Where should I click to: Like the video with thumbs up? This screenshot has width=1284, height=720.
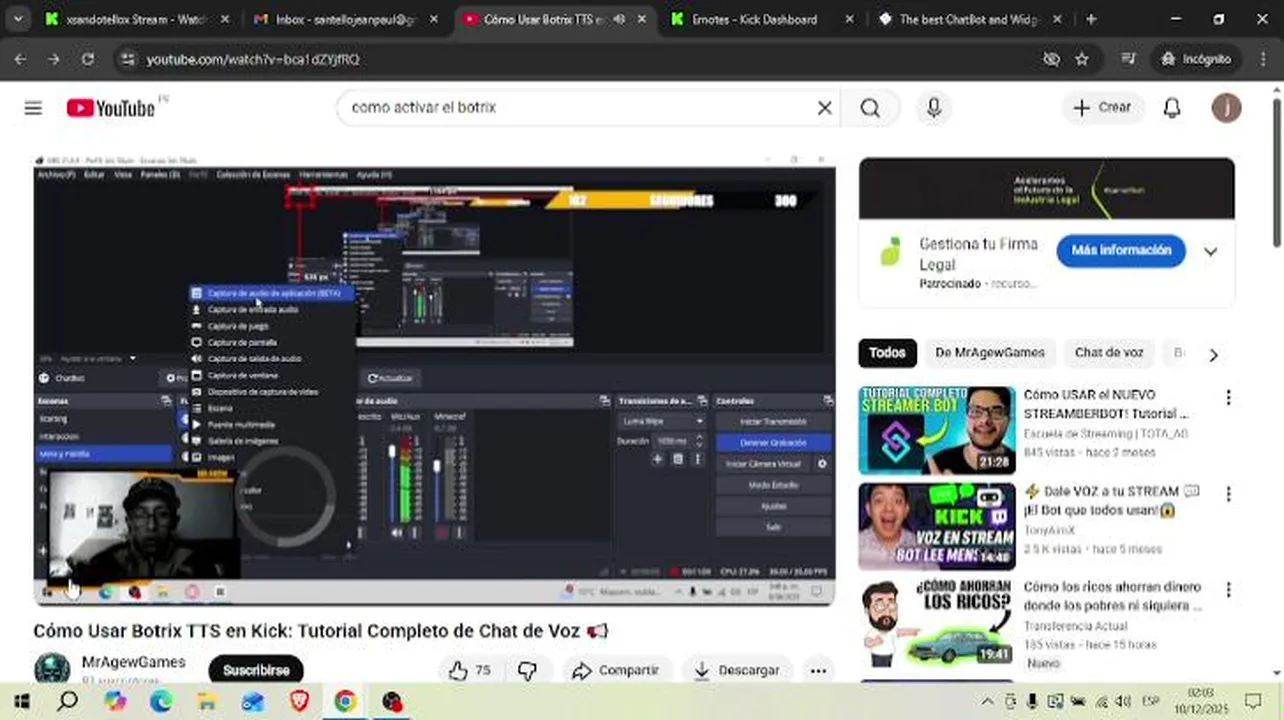469,670
